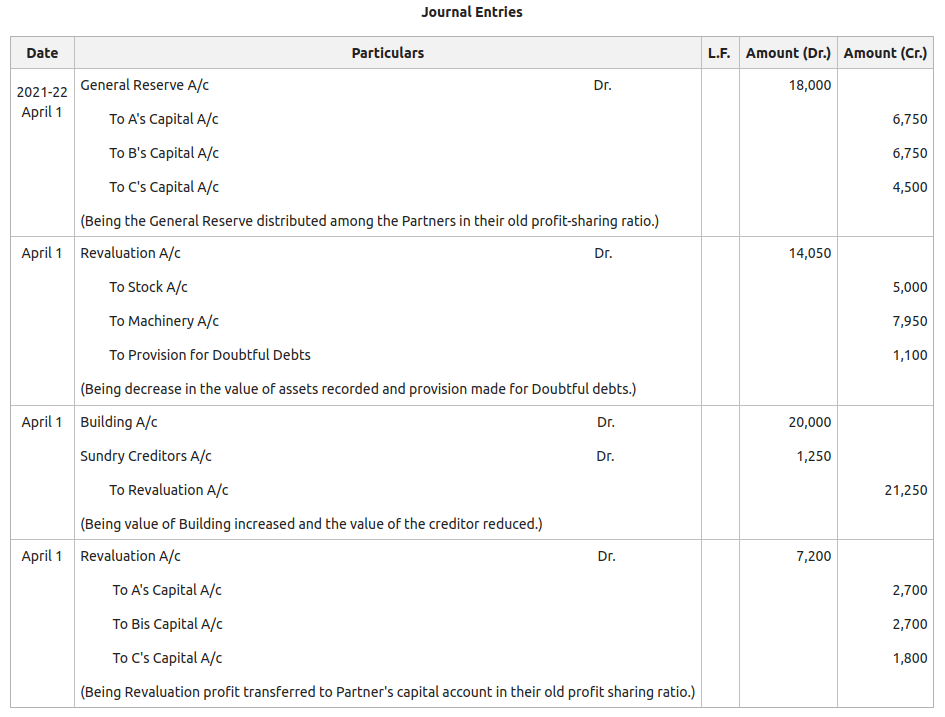This screenshot has width=945, height=717.
Task: Select the Particulars column header
Action: 387,52
